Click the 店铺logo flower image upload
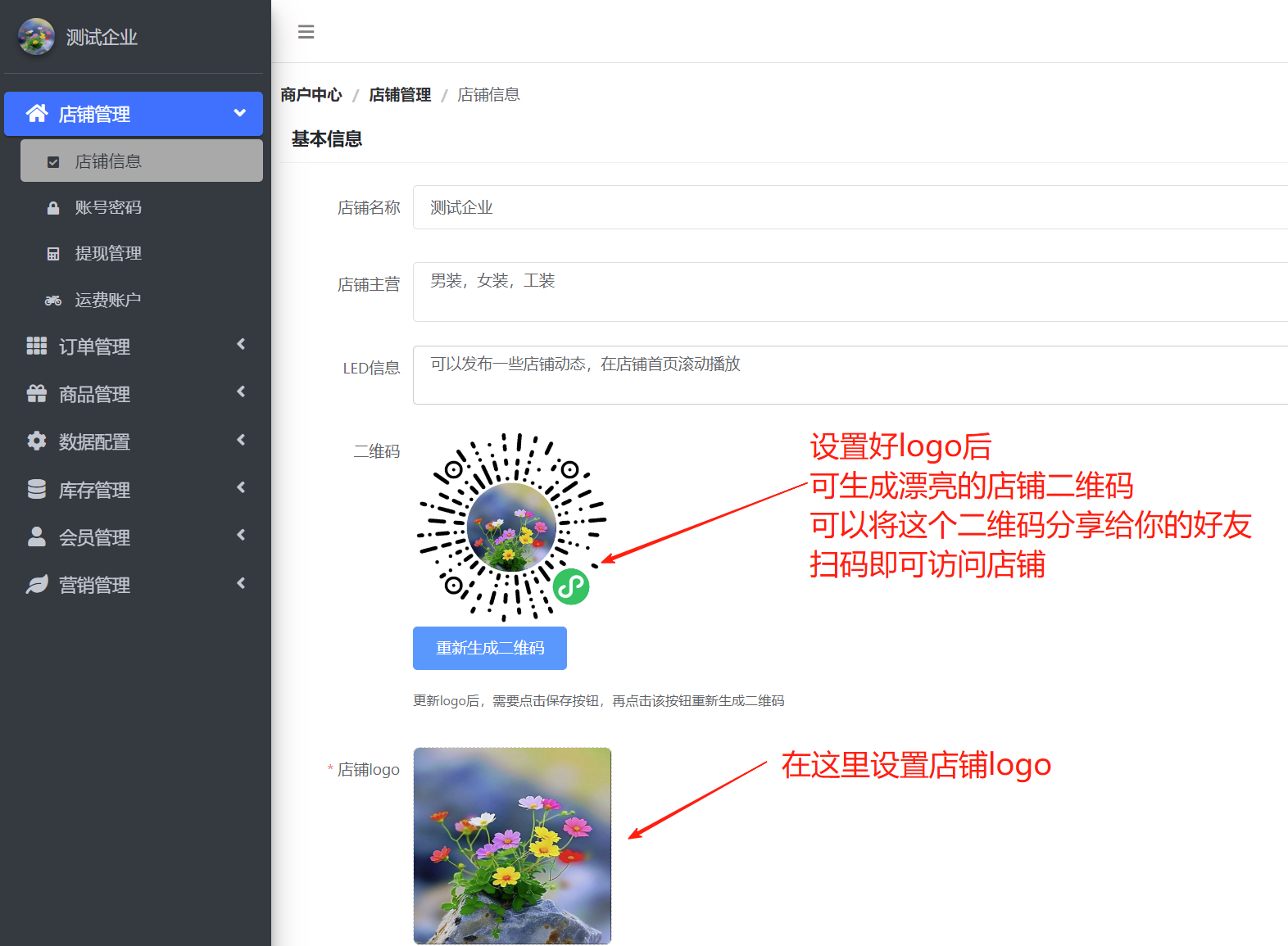Image resolution: width=1288 pixels, height=946 pixels. pos(512,845)
